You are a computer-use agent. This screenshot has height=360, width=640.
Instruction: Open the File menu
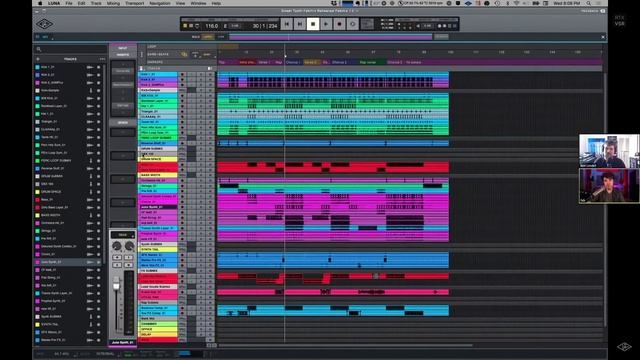coord(69,3)
